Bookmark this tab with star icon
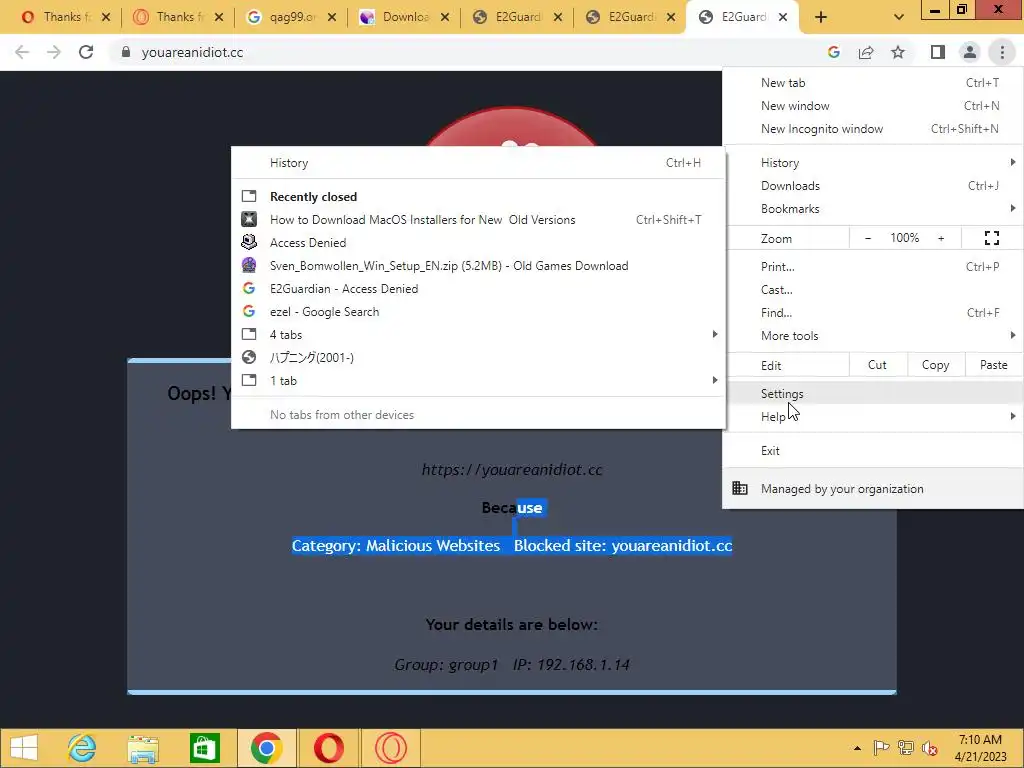The image size is (1024, 768). (x=898, y=52)
